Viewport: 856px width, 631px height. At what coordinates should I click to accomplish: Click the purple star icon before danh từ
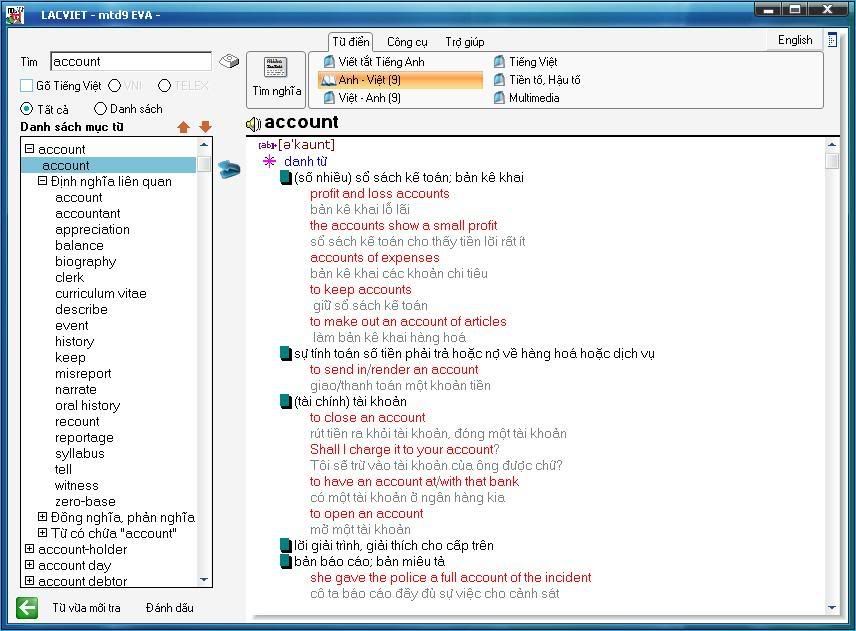click(269, 161)
